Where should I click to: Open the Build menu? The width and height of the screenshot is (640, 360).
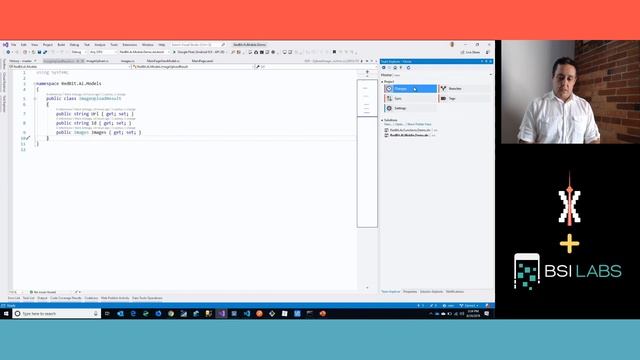[x=61, y=44]
